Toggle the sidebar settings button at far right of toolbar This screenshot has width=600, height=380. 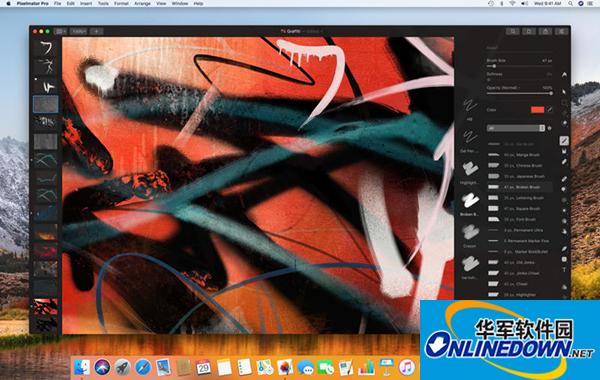(561, 31)
